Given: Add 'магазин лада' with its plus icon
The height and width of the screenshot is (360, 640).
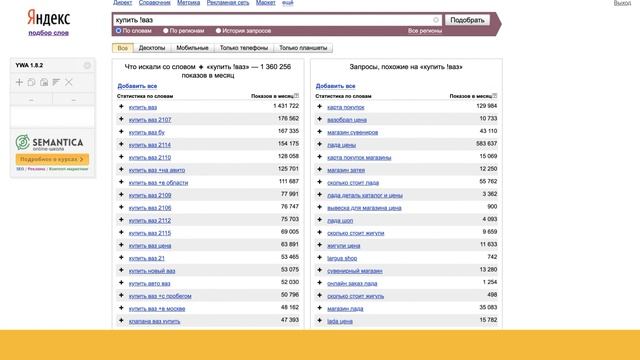Looking at the screenshot, I should click(320, 308).
